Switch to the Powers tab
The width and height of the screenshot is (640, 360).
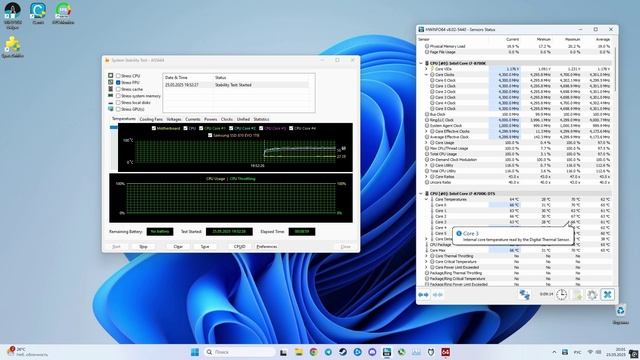point(211,119)
